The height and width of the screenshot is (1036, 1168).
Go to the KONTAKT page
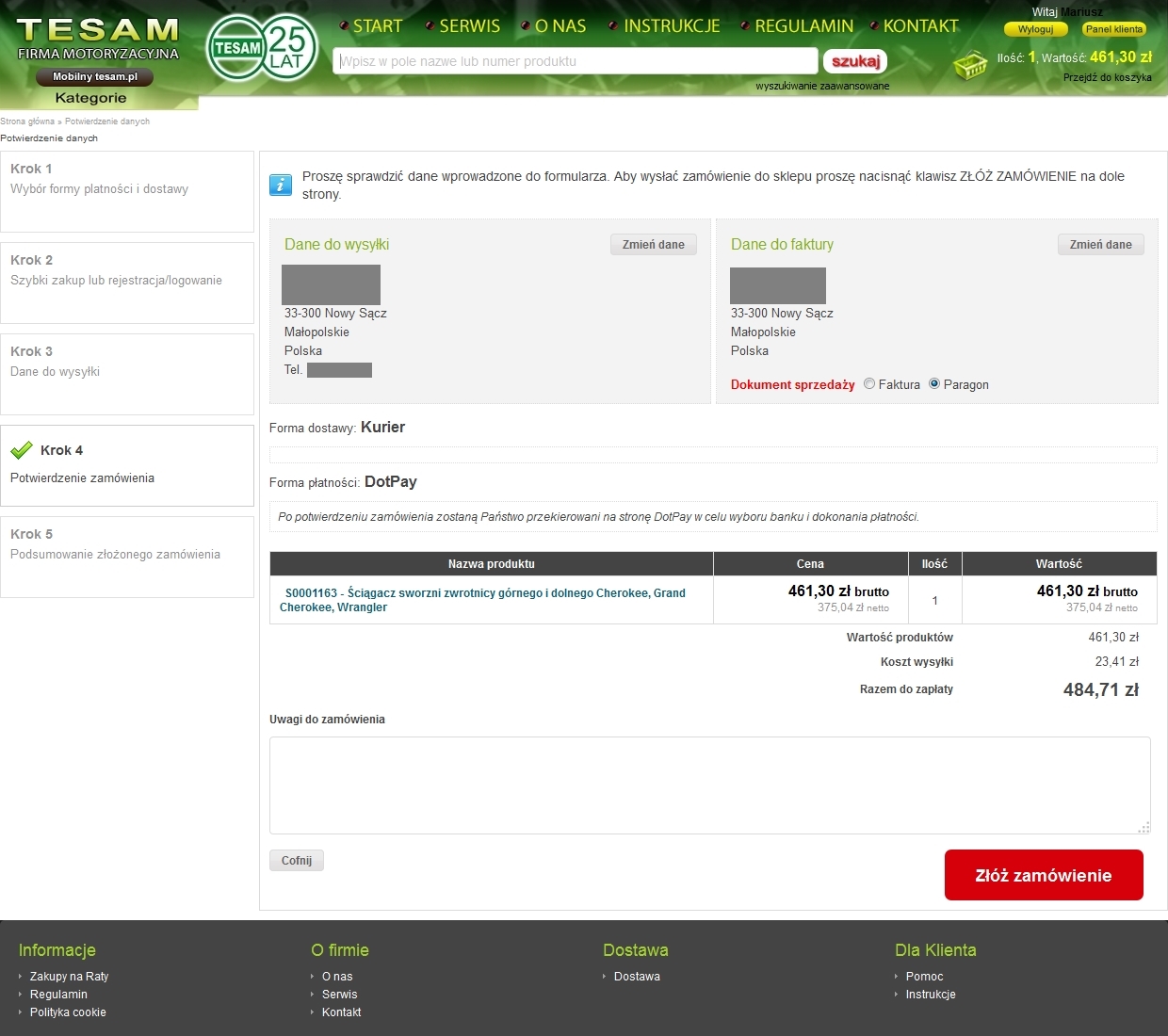(x=920, y=26)
